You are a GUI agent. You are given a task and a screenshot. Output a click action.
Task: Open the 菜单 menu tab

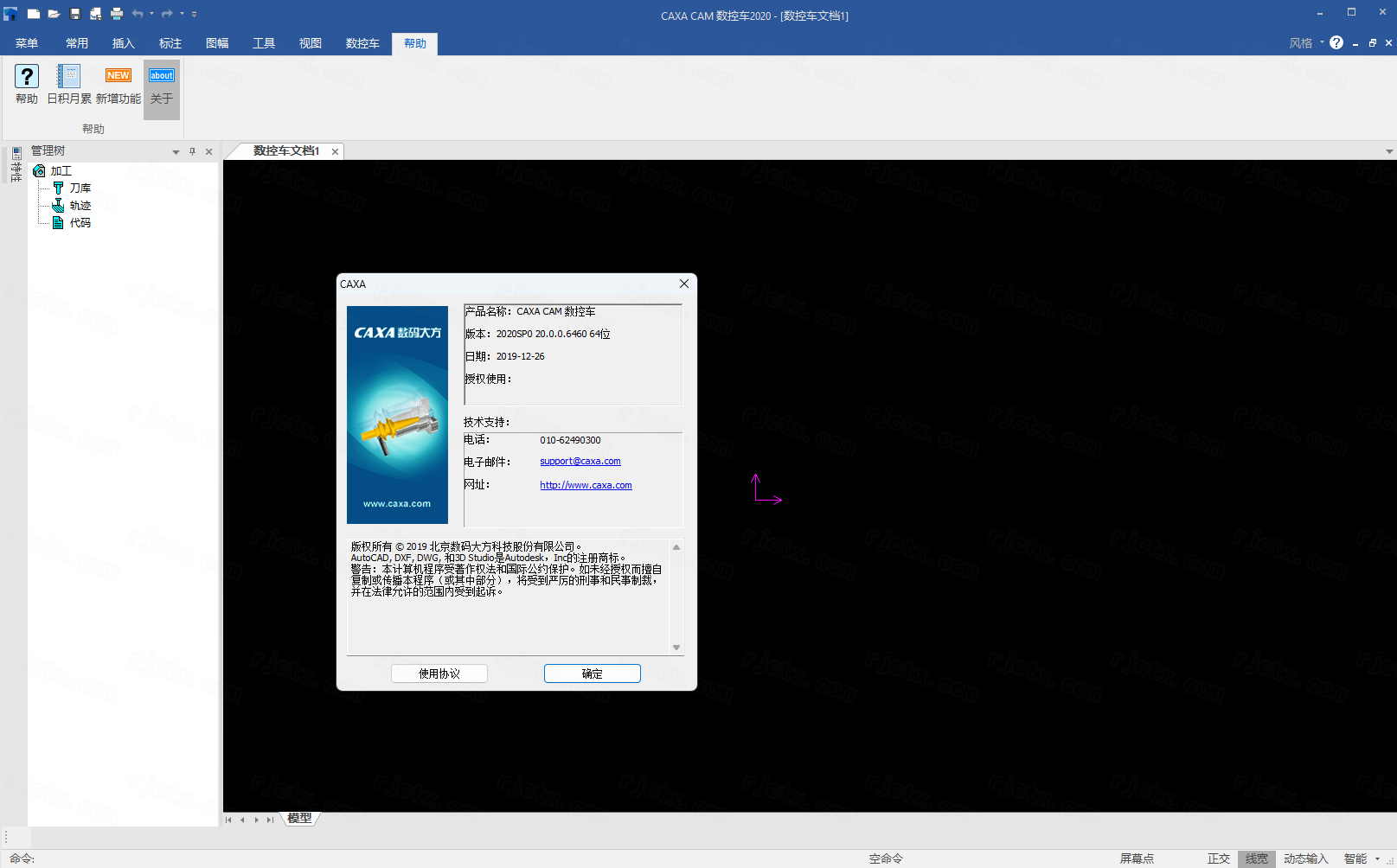pos(27,43)
